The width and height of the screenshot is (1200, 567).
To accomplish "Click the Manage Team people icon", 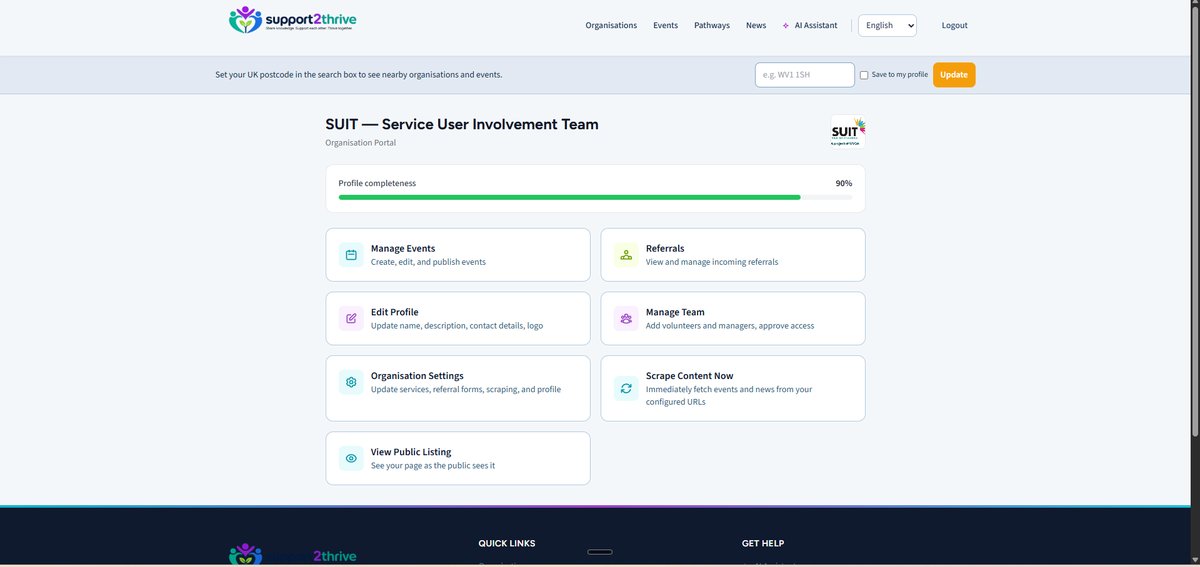I will [x=626, y=319].
